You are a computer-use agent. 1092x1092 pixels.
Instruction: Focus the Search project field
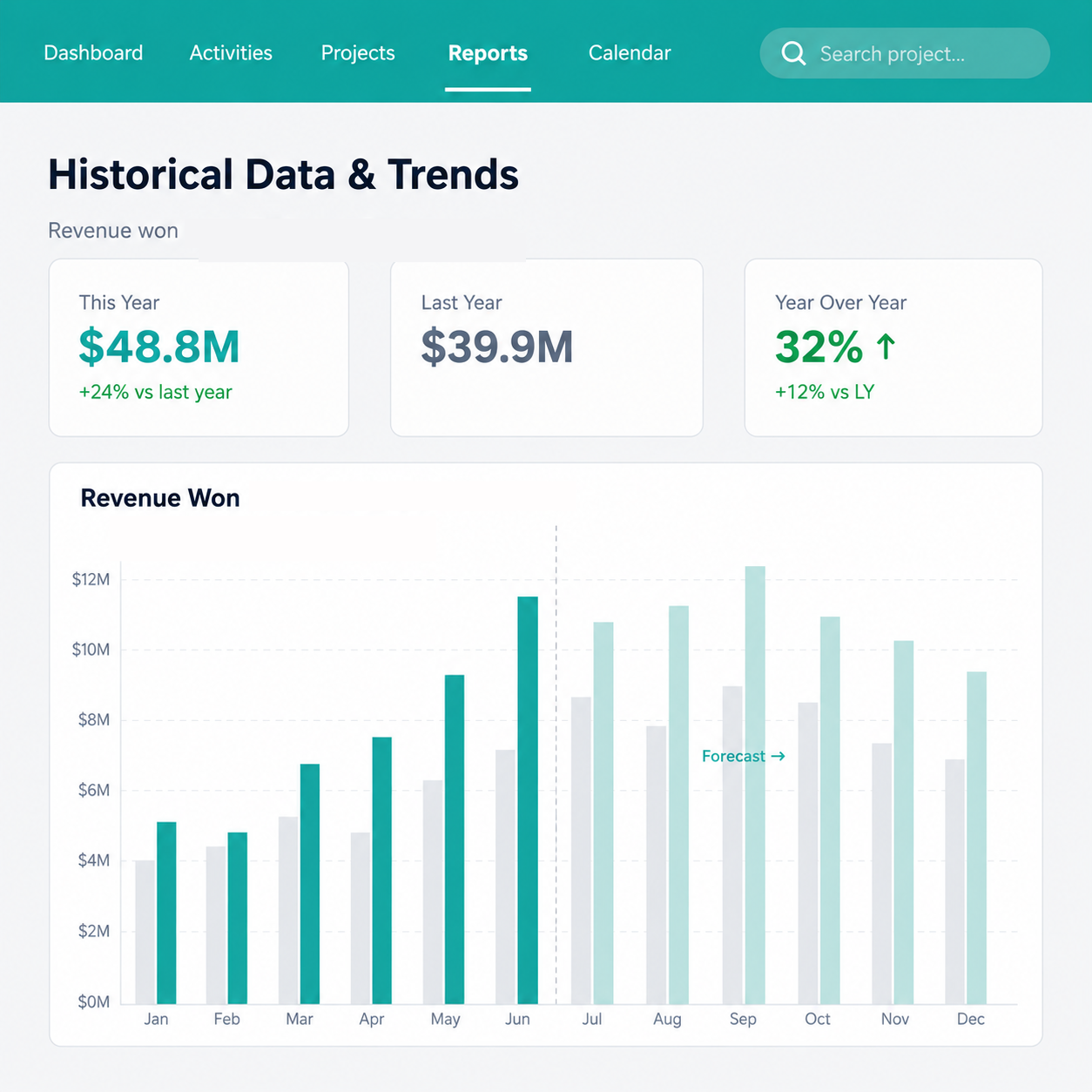click(905, 53)
